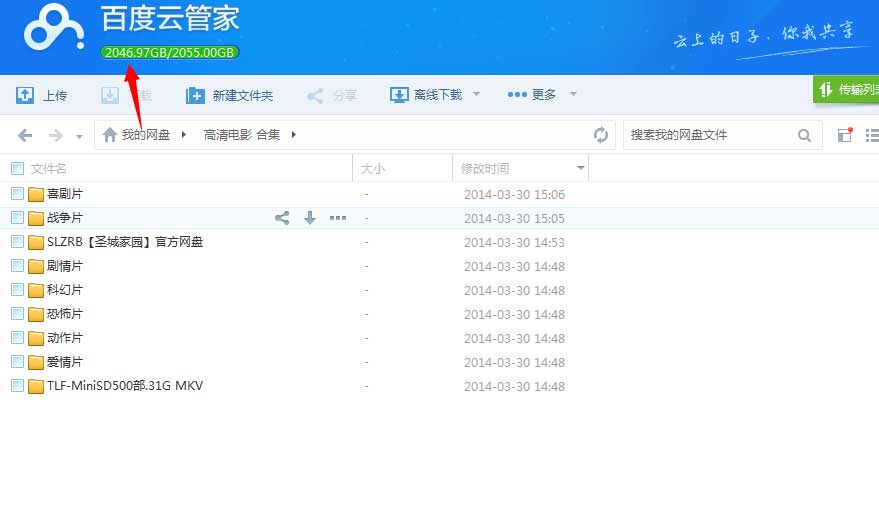Viewport: 879px width, 517px height.
Task: Click the 2014-03-30 15:06 timestamp
Action: (x=515, y=195)
